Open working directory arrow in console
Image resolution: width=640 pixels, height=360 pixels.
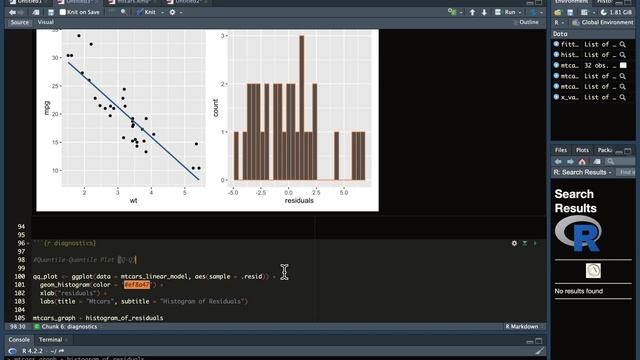pos(61,351)
